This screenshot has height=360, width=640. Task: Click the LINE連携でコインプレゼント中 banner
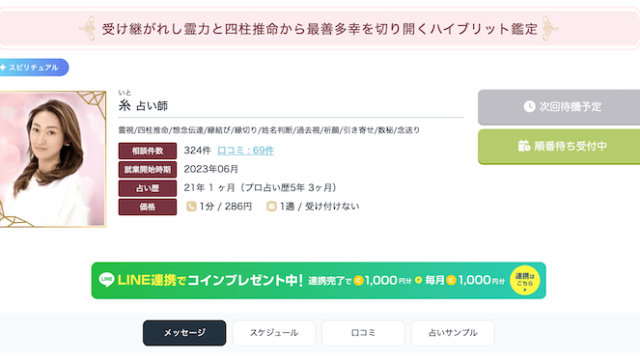(x=318, y=280)
